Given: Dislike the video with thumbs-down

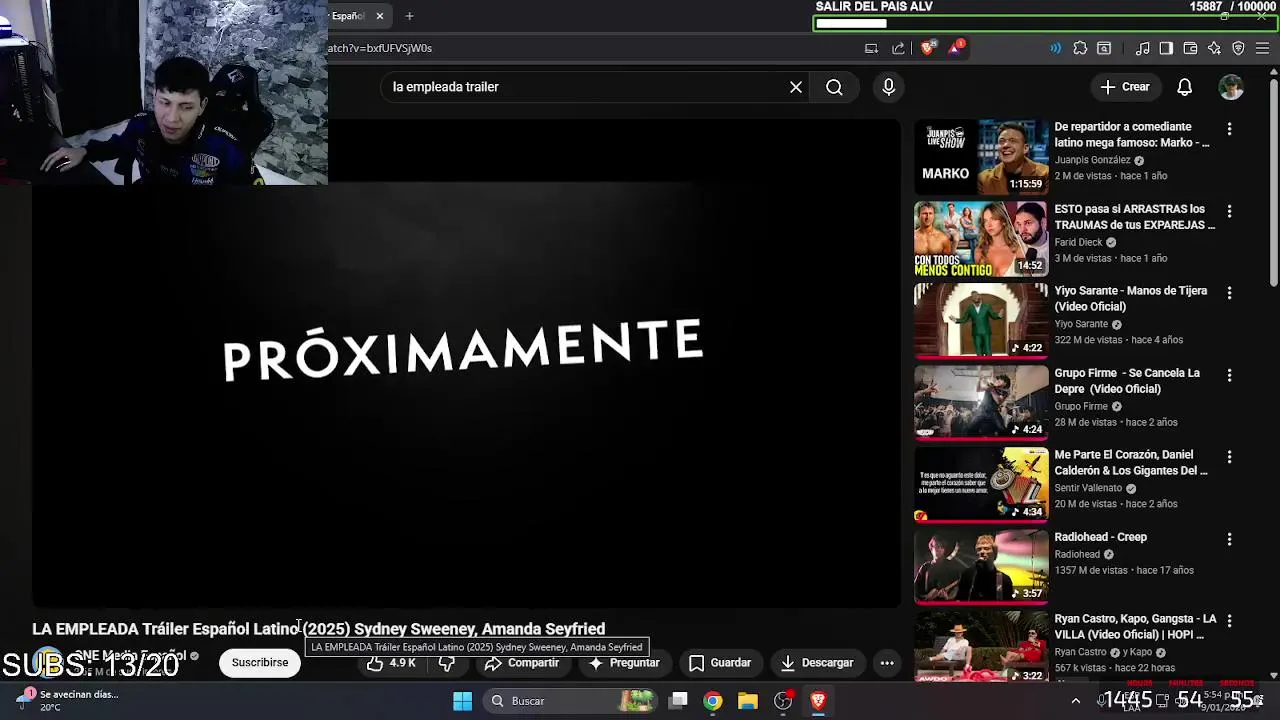Looking at the screenshot, I should click(x=447, y=663).
